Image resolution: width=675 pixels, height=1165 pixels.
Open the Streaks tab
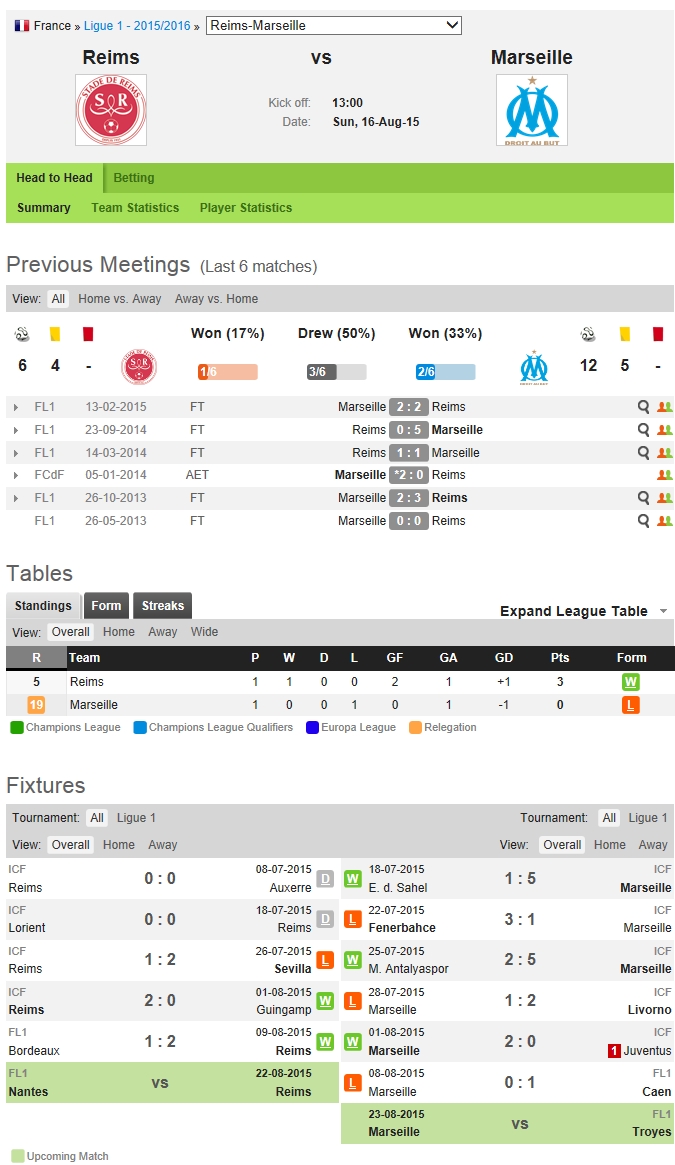tap(162, 606)
